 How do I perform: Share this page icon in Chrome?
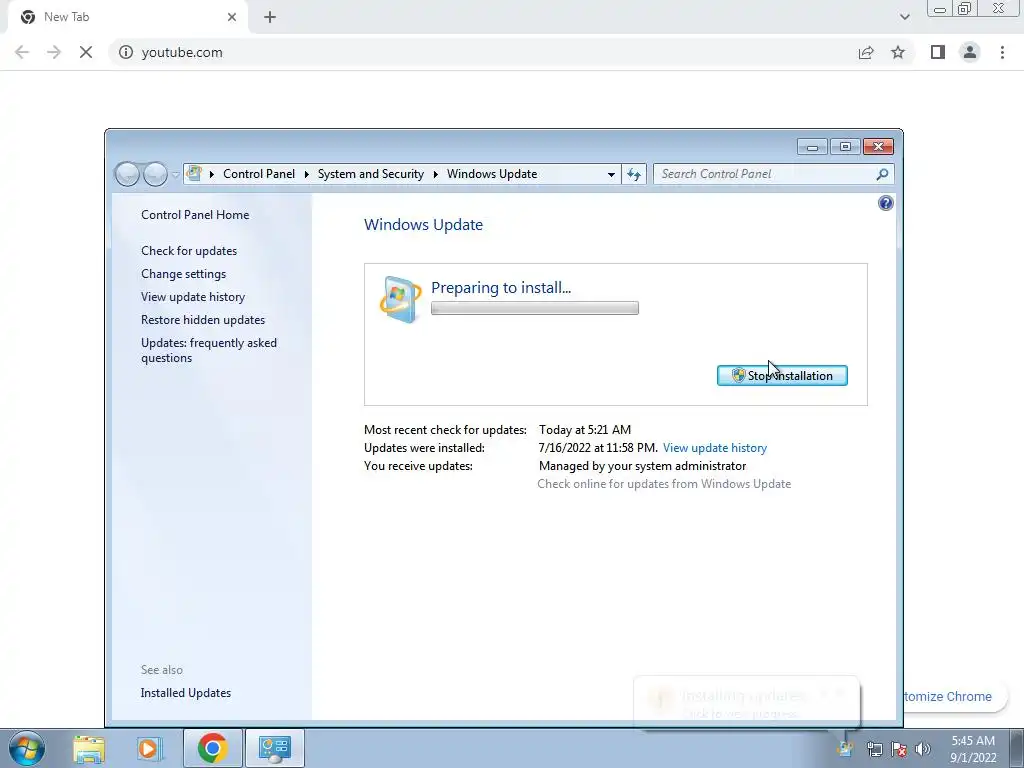point(866,52)
